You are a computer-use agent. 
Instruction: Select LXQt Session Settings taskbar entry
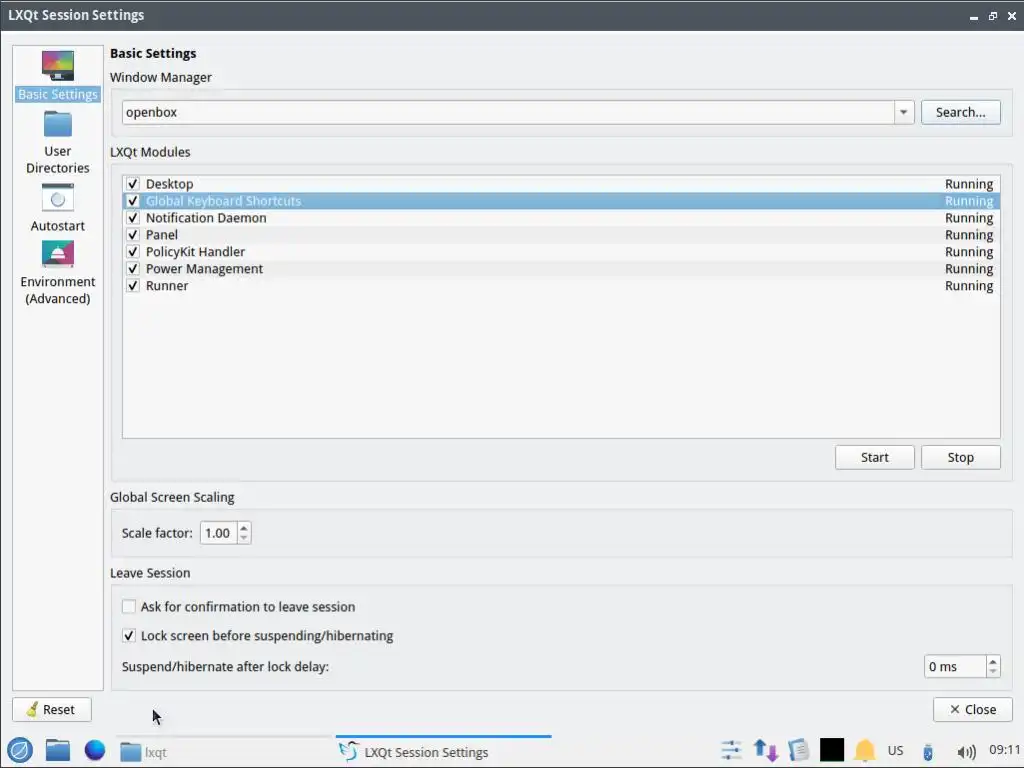pyautogui.click(x=443, y=752)
